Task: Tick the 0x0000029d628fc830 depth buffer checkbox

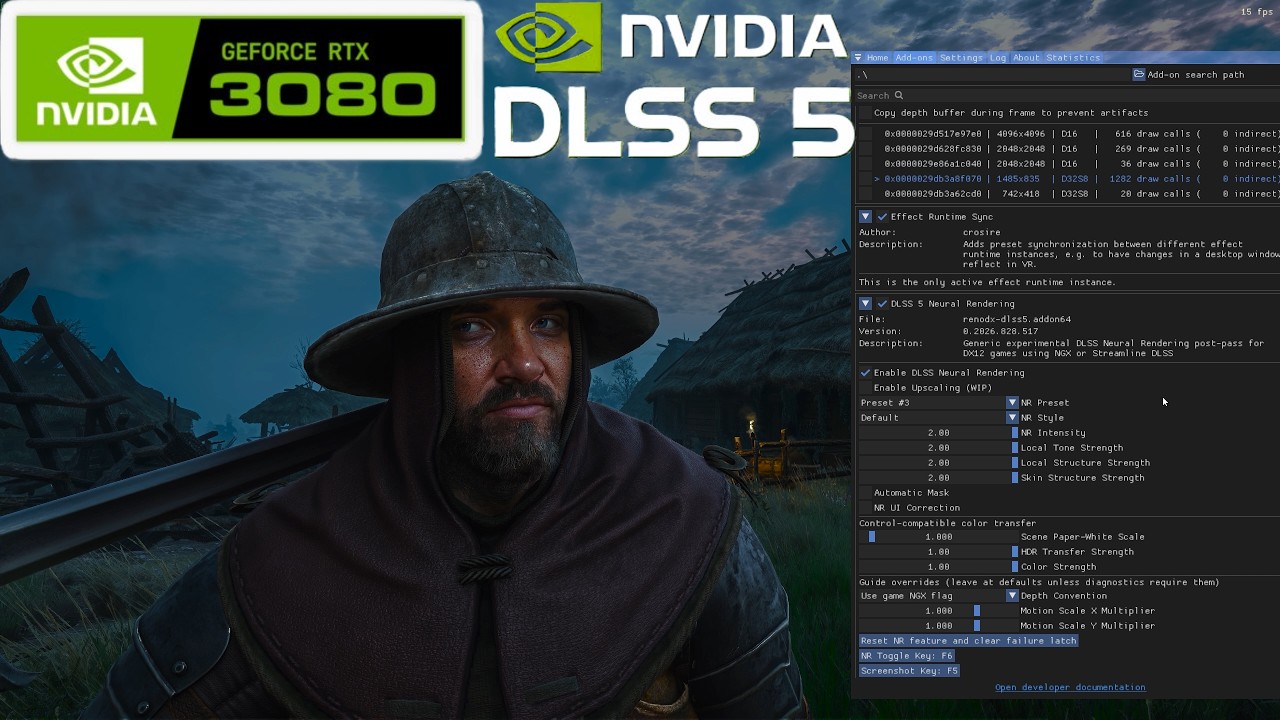Action: (x=866, y=149)
